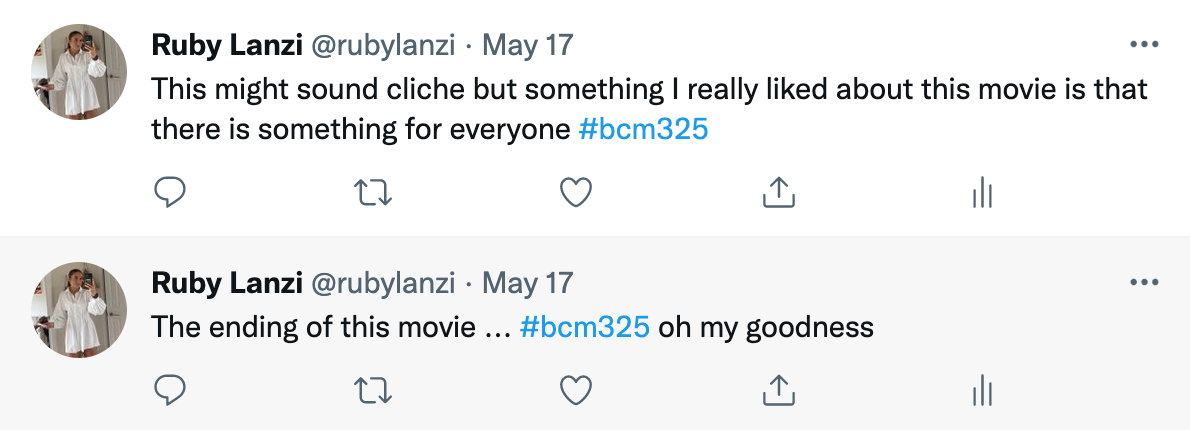Screen dimensions: 1190x430
Task: View analytics for the first tweet
Action: click(x=981, y=192)
